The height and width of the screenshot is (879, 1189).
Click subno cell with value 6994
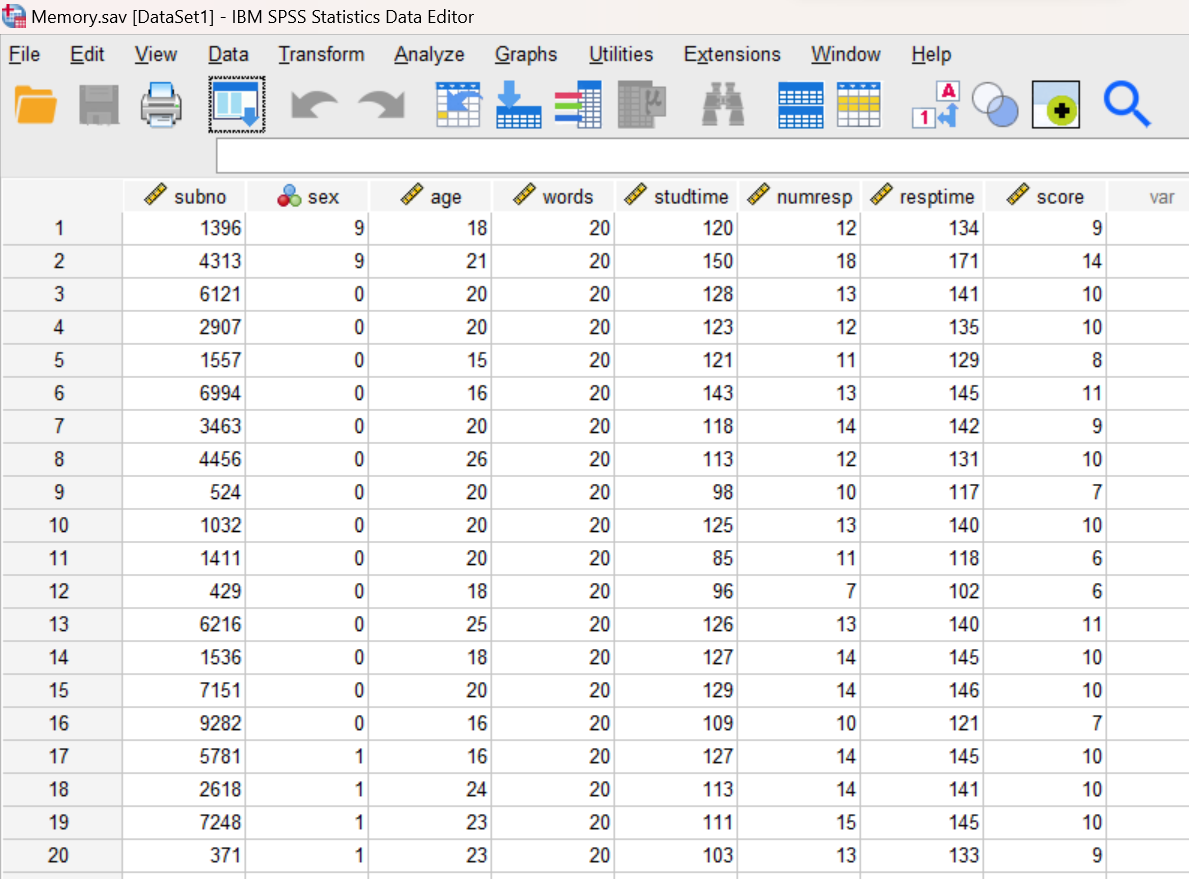184,393
